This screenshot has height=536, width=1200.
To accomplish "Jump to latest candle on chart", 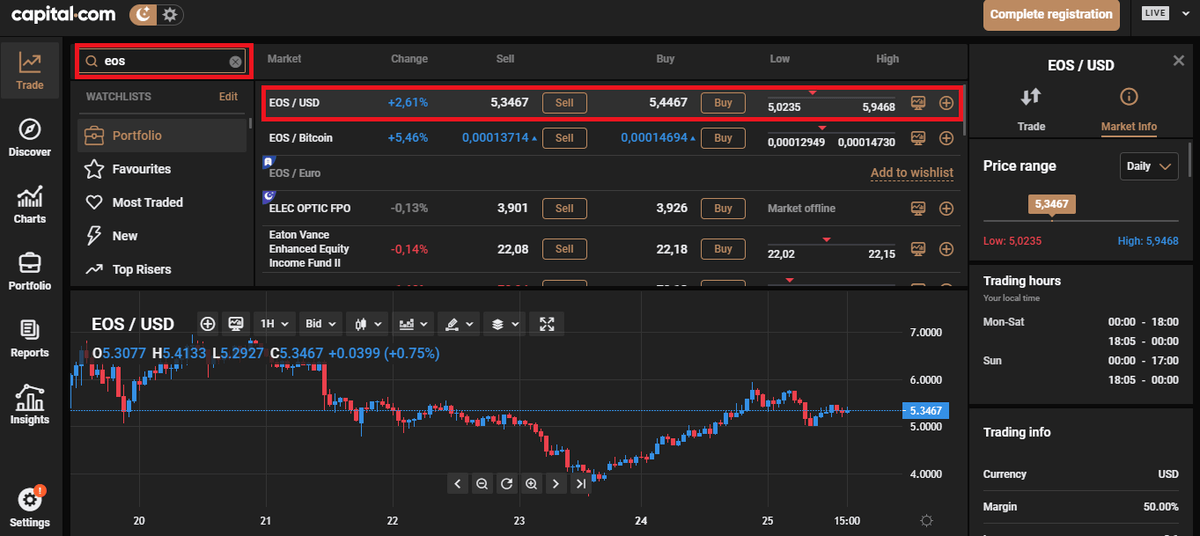I will click(580, 484).
